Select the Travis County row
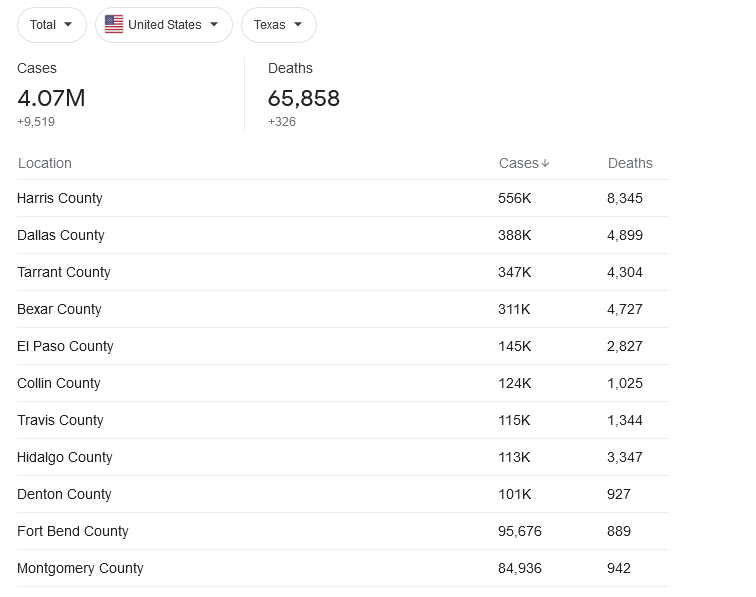The height and width of the screenshot is (597, 756). pyautogui.click(x=343, y=420)
